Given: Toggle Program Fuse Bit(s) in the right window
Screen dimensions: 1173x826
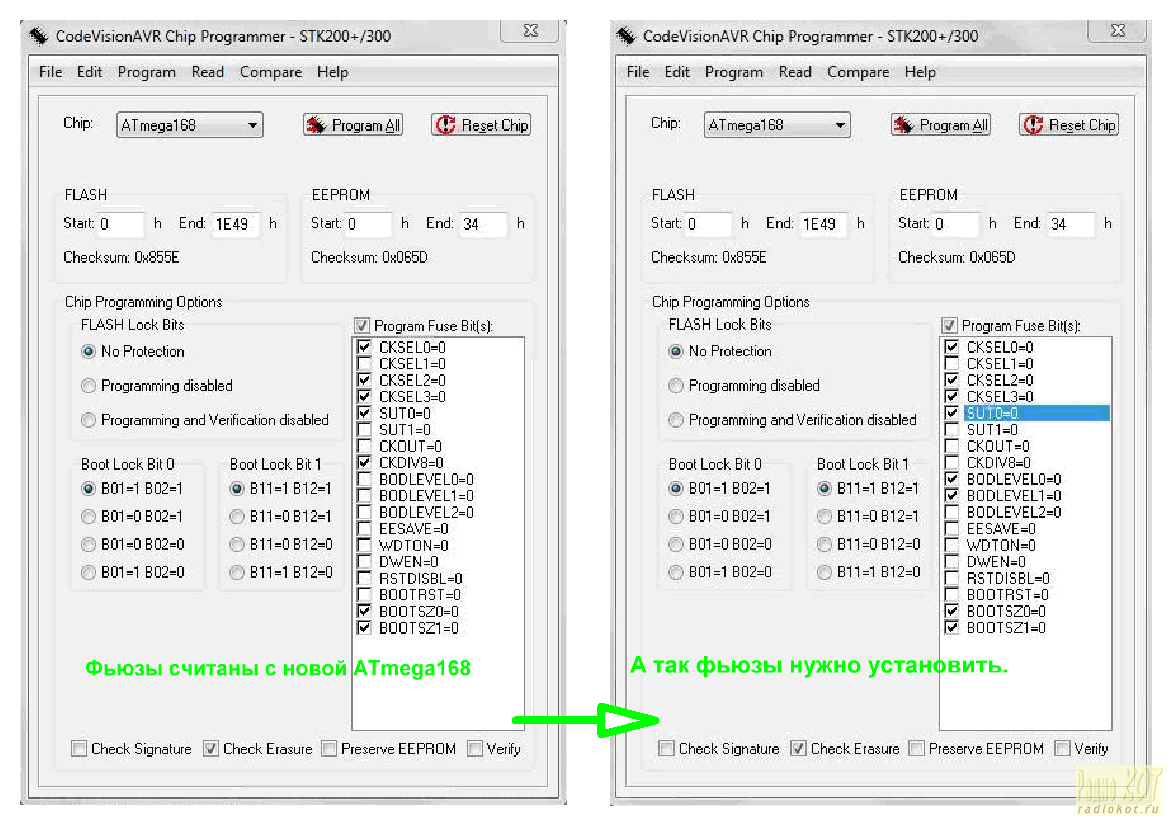Looking at the screenshot, I should 949,325.
